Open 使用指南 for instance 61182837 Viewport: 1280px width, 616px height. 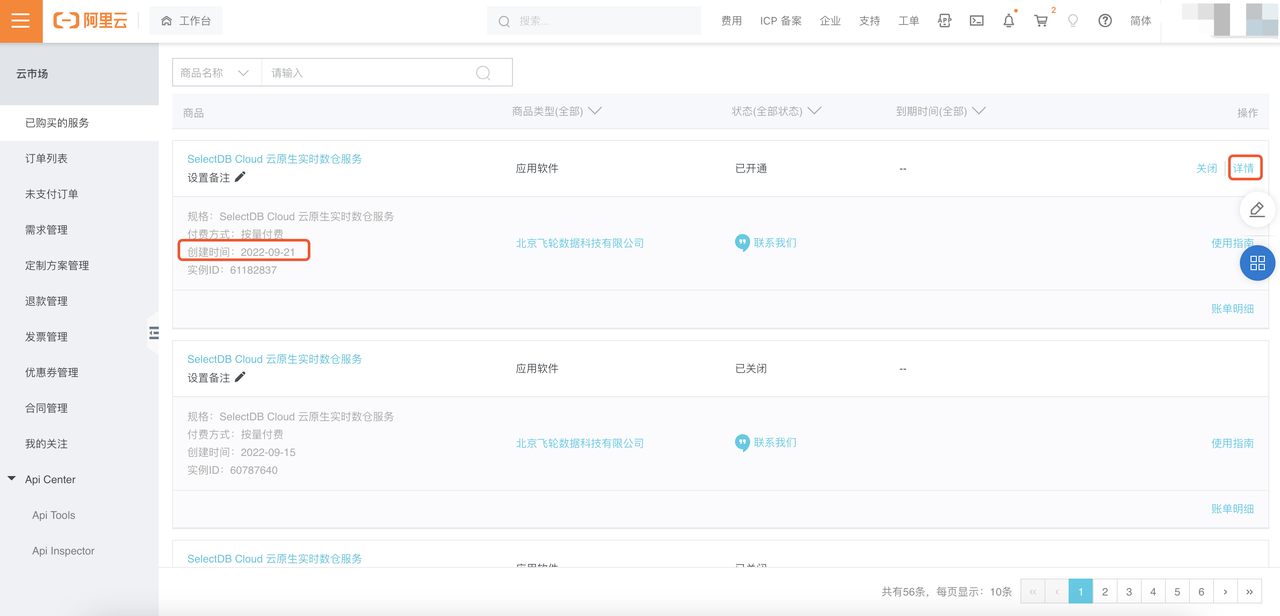click(1232, 243)
